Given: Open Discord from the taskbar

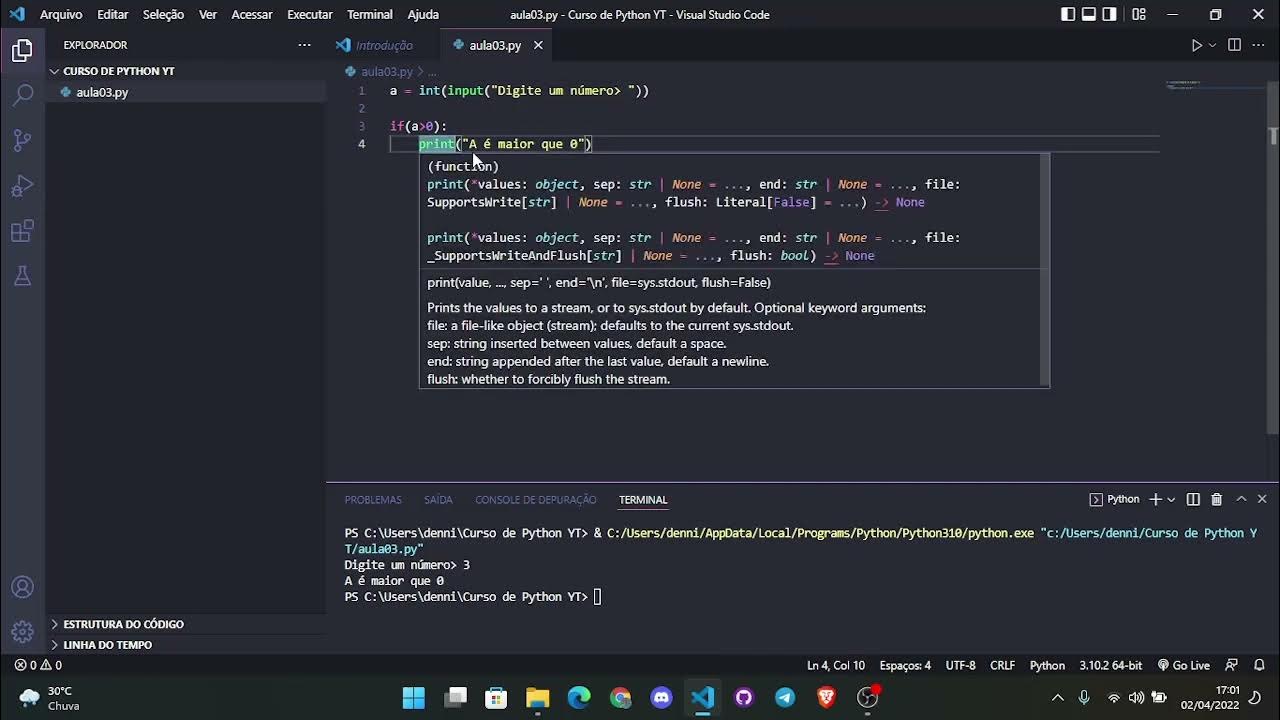Looking at the screenshot, I should (661, 697).
